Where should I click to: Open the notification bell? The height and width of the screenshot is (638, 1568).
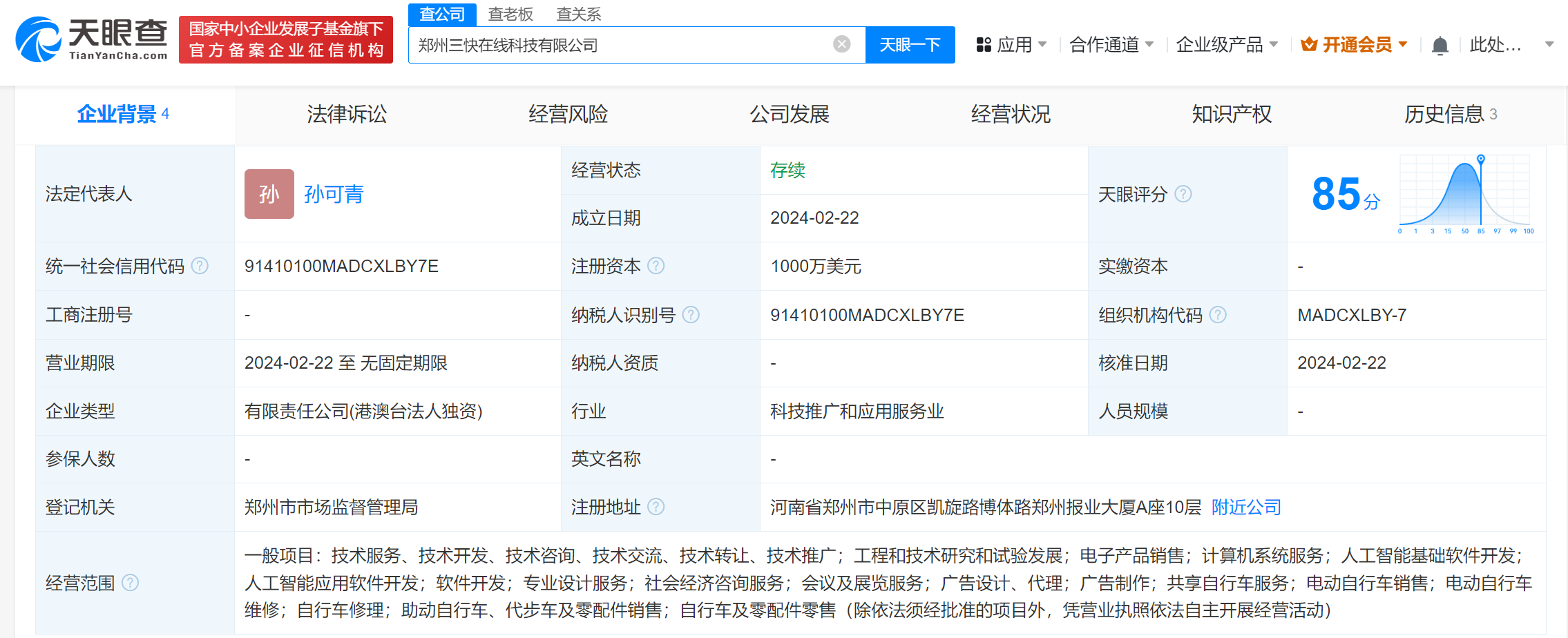pos(1440,43)
